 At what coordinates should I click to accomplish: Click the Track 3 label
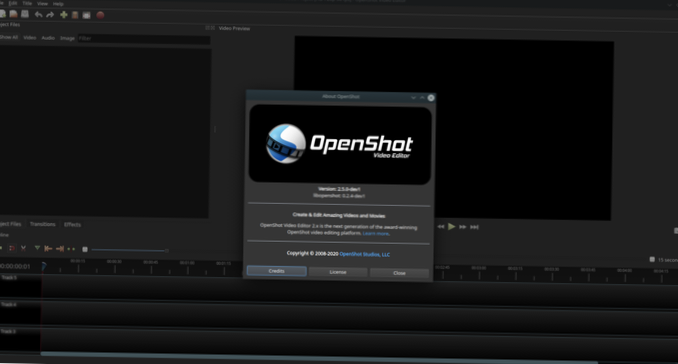pos(8,331)
